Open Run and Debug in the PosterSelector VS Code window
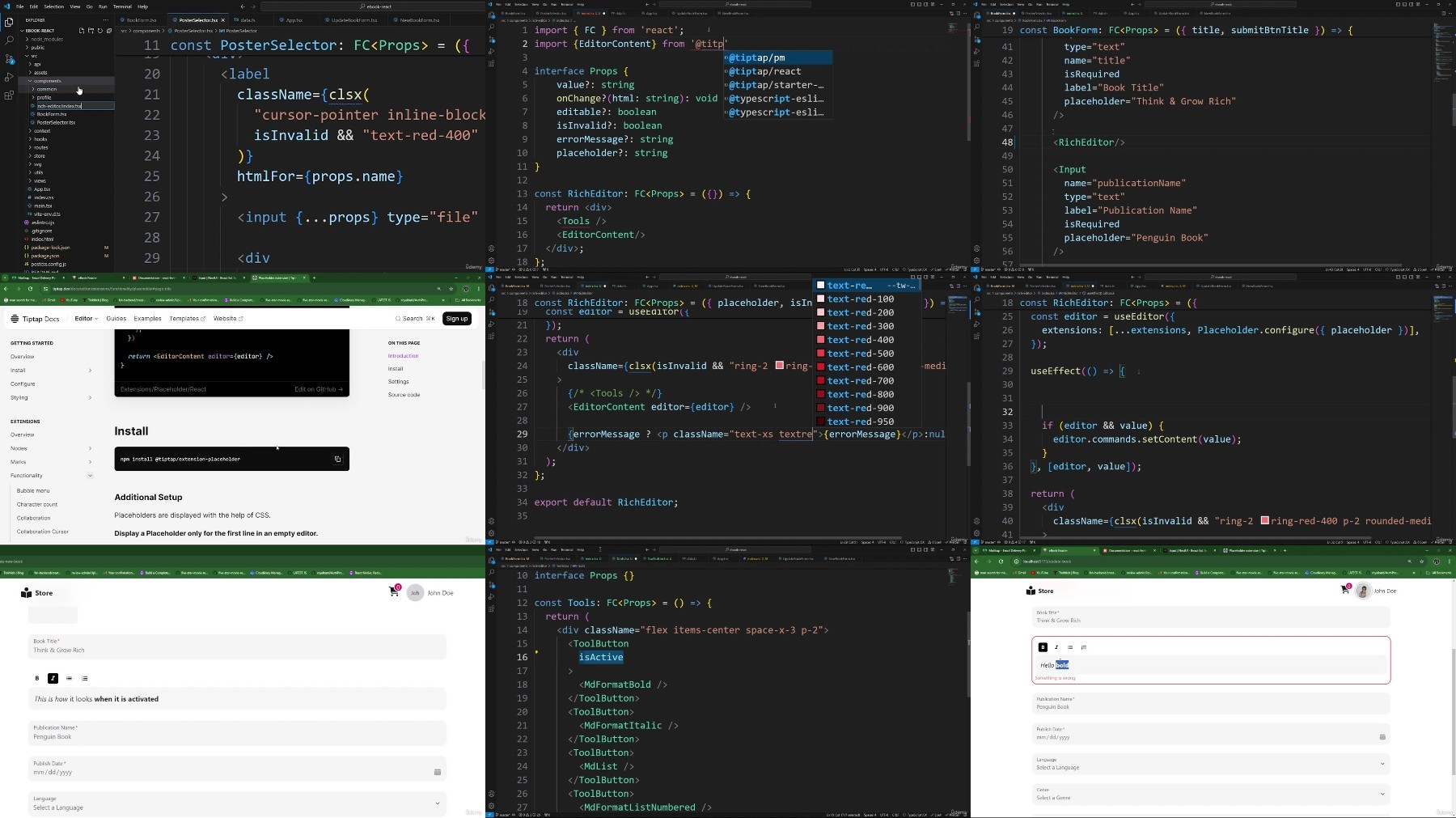This screenshot has width=1456, height=818. coord(9,77)
